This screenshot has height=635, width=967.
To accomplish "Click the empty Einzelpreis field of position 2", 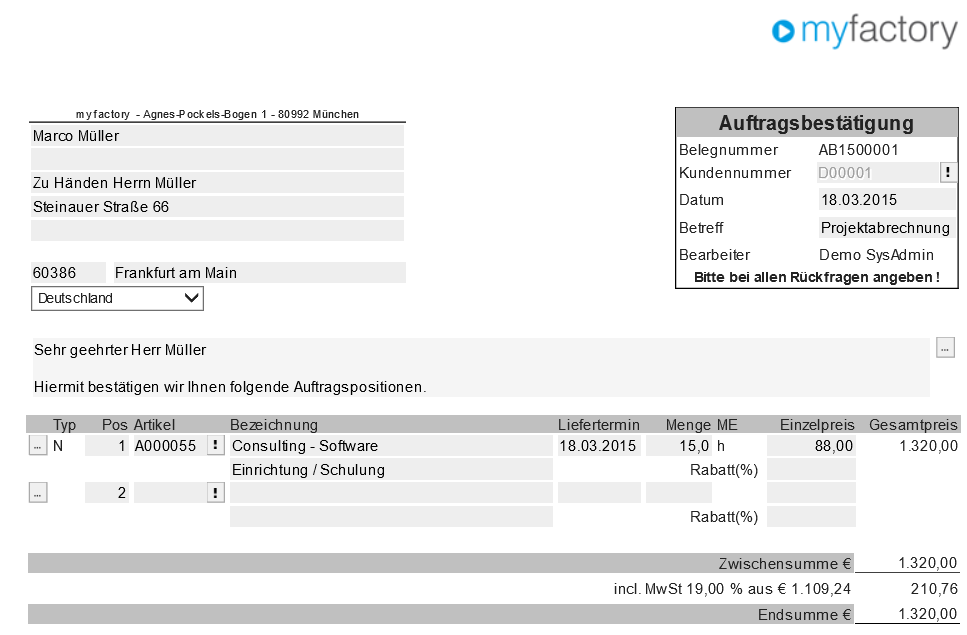I will coord(811,493).
